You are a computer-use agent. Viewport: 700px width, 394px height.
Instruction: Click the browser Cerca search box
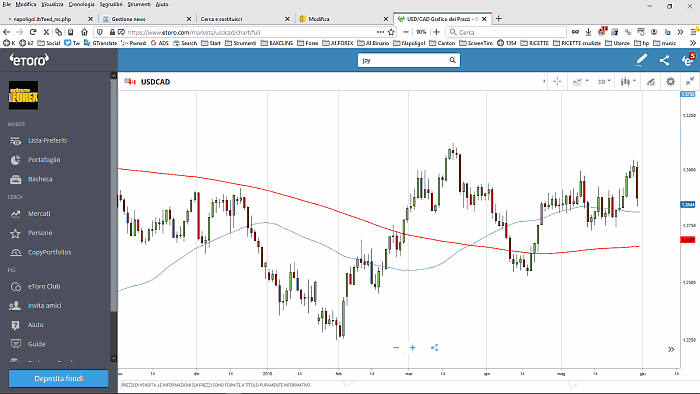click(x=506, y=32)
